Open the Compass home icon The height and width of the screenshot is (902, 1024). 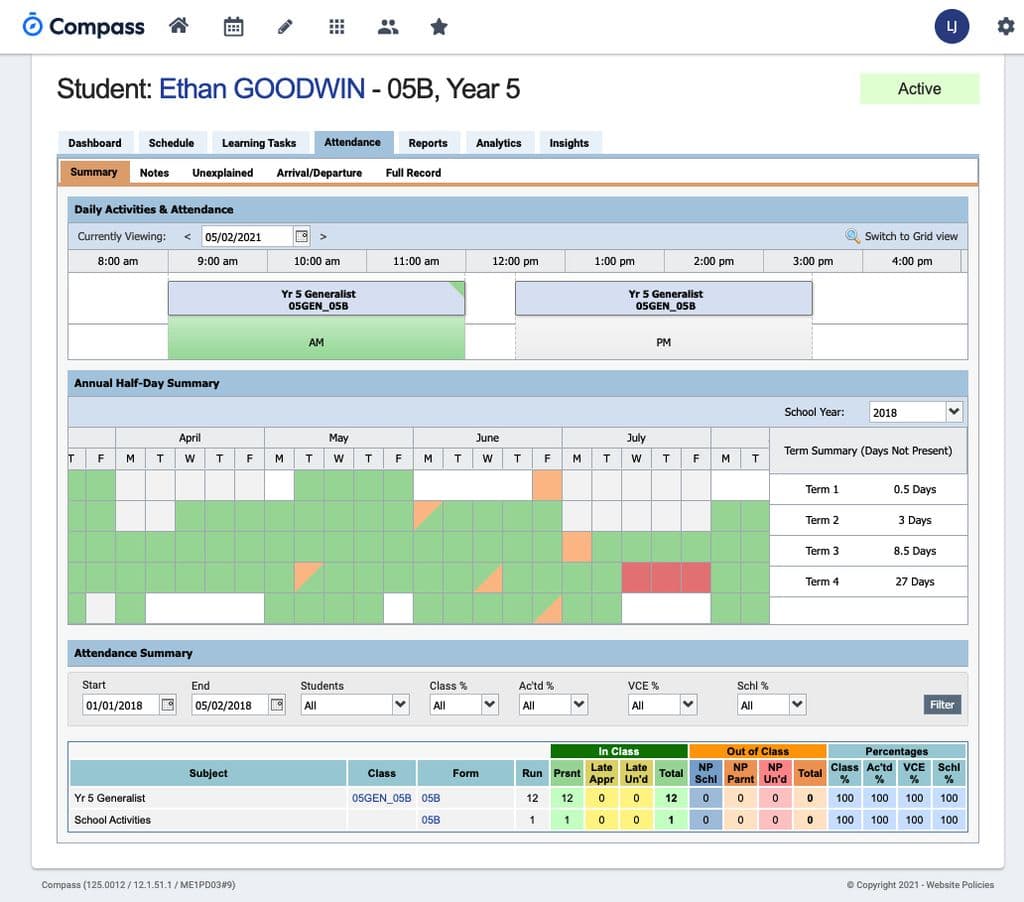(x=178, y=25)
